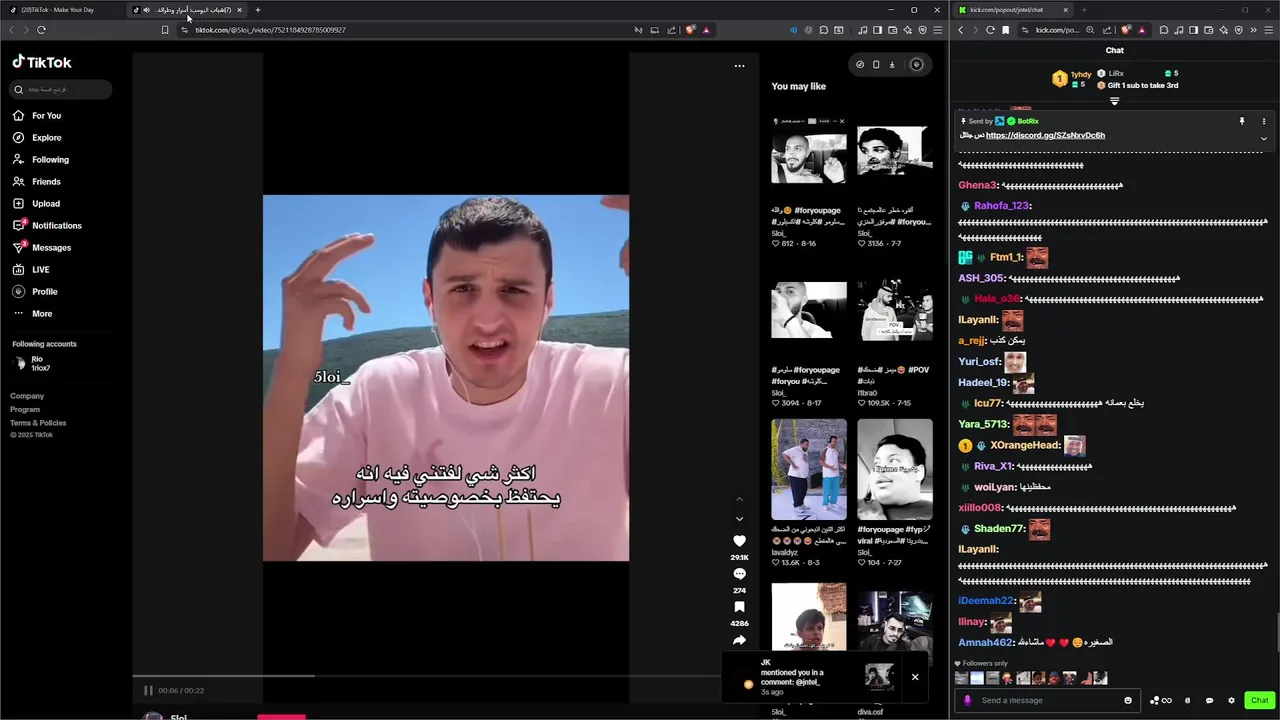
Task: Open the Program footer link
Action: 25,409
